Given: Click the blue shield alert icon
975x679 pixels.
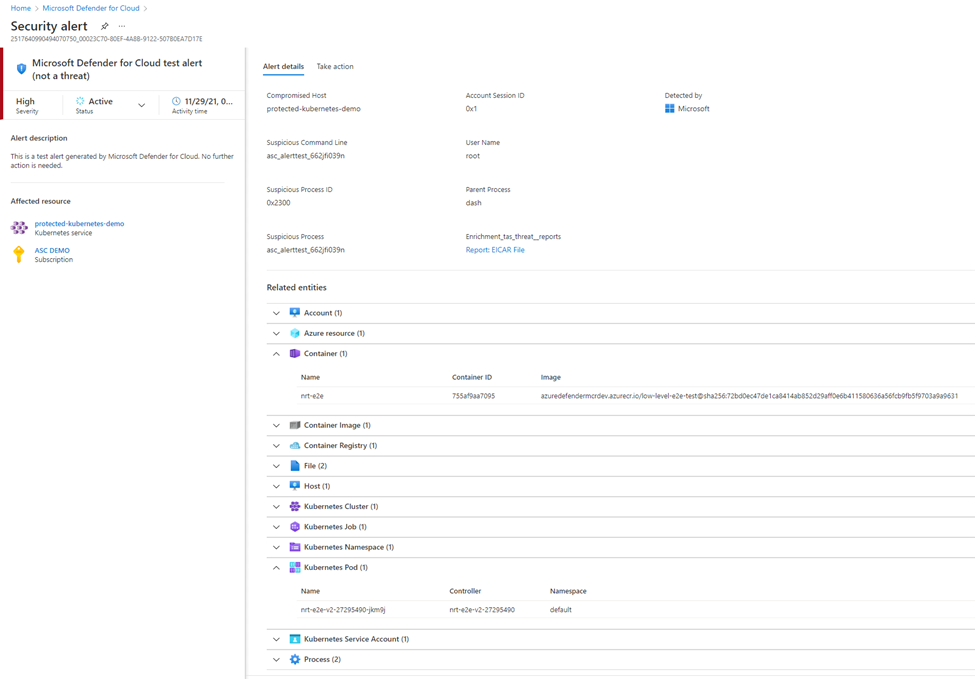Looking at the screenshot, I should pos(21,68).
